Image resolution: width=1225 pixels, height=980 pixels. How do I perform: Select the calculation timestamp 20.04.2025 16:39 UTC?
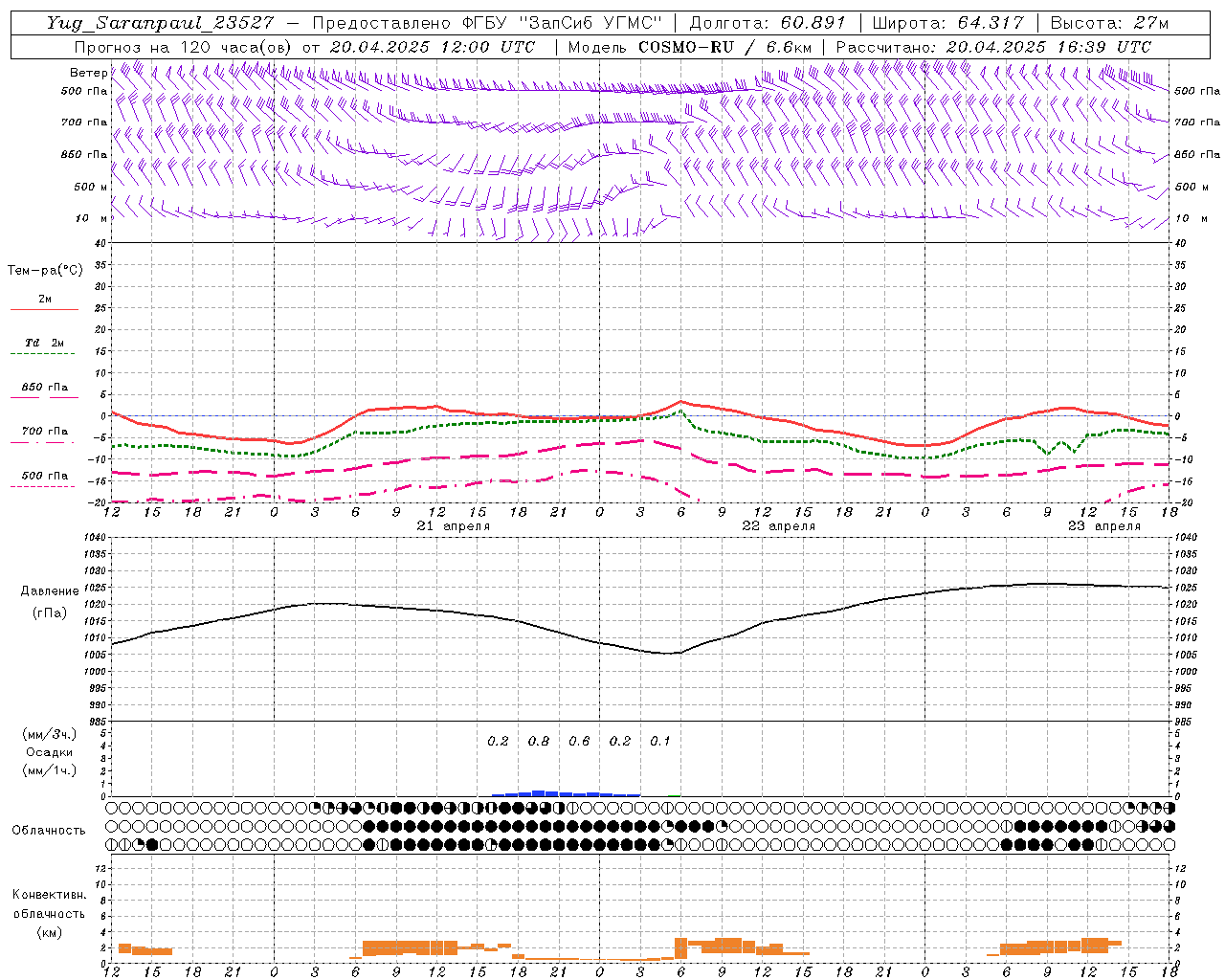1048,47
